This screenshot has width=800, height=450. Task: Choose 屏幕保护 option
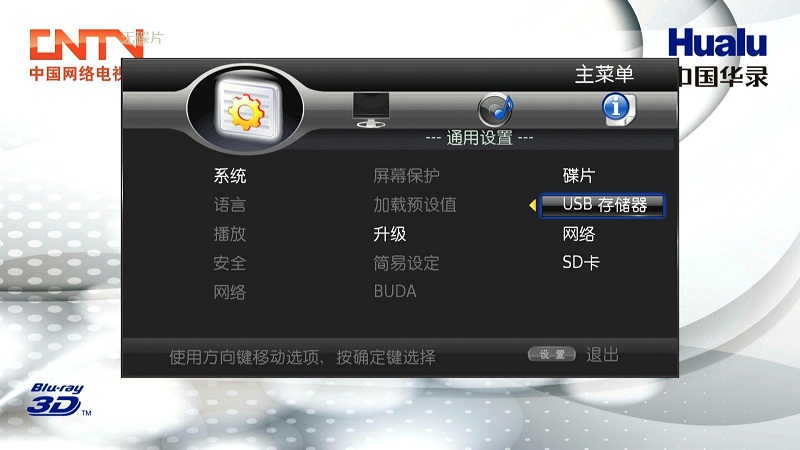pyautogui.click(x=407, y=176)
